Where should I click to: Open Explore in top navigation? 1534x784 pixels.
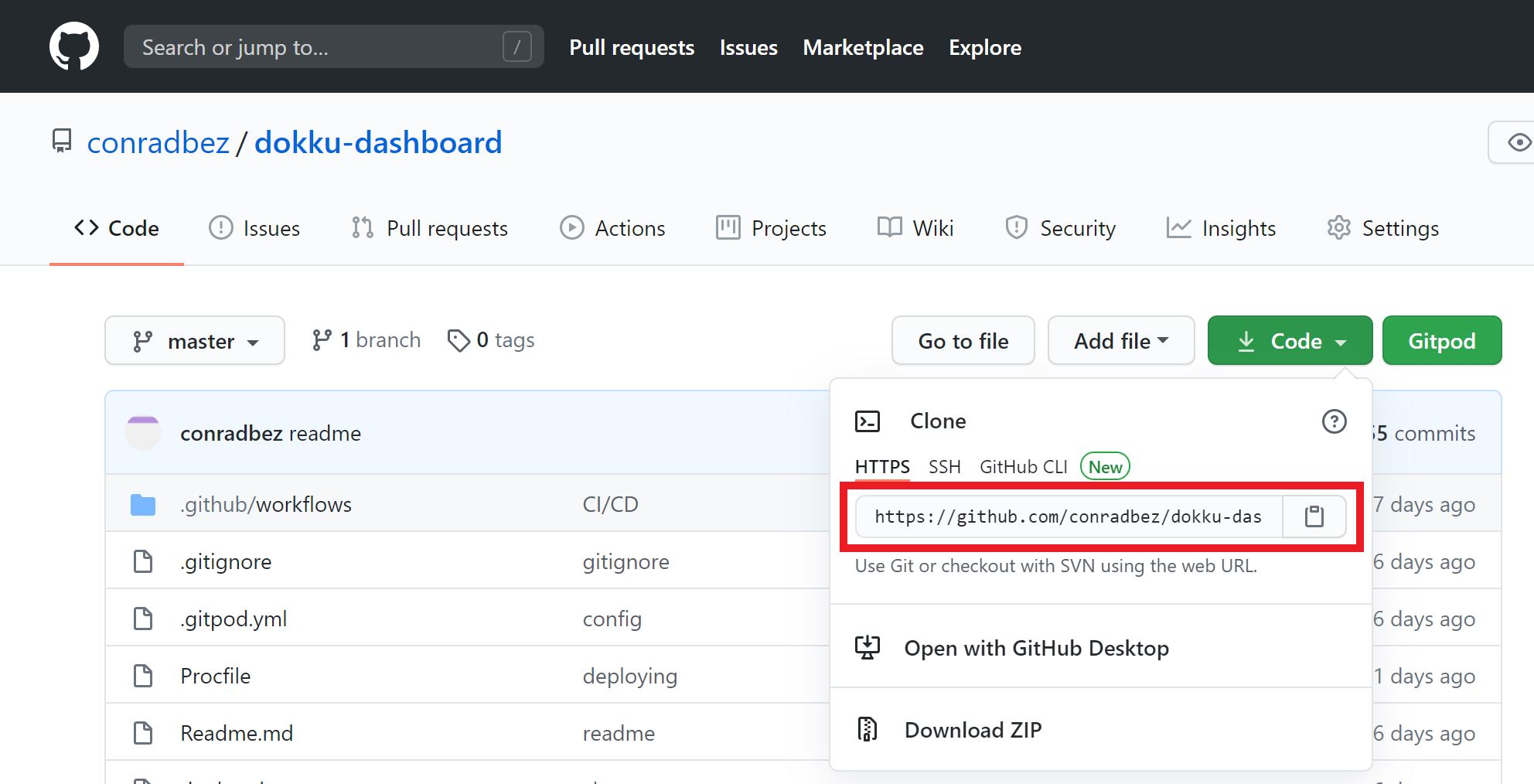click(x=985, y=47)
